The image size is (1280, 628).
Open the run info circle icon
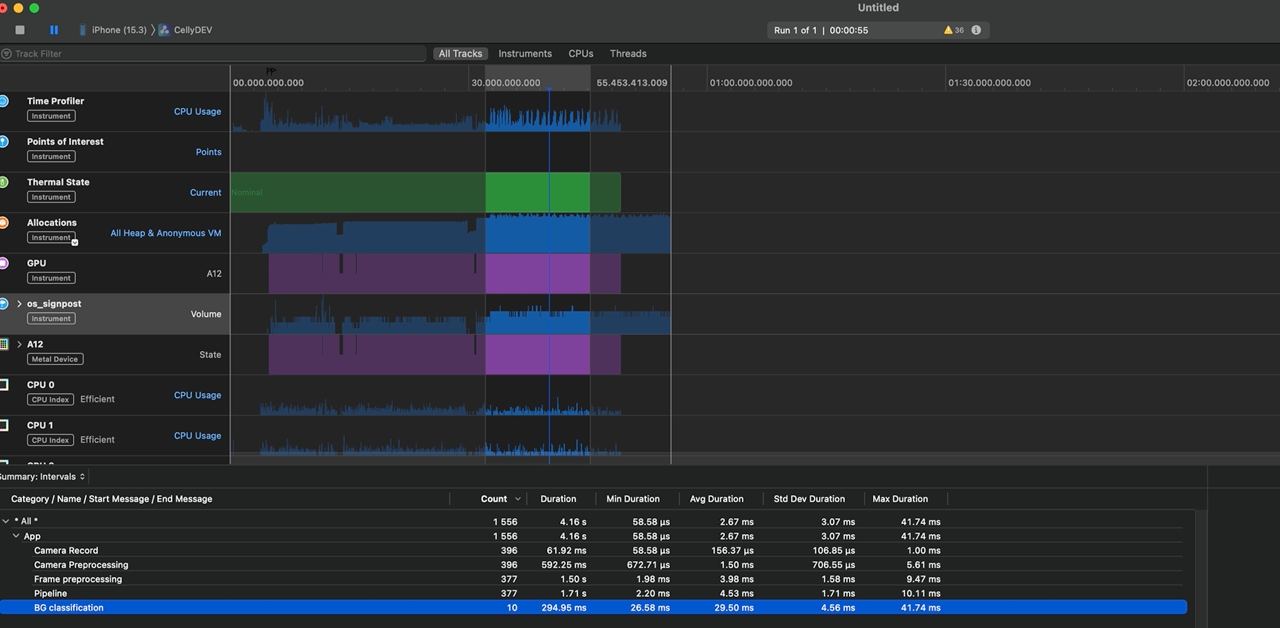pyautogui.click(x=974, y=30)
